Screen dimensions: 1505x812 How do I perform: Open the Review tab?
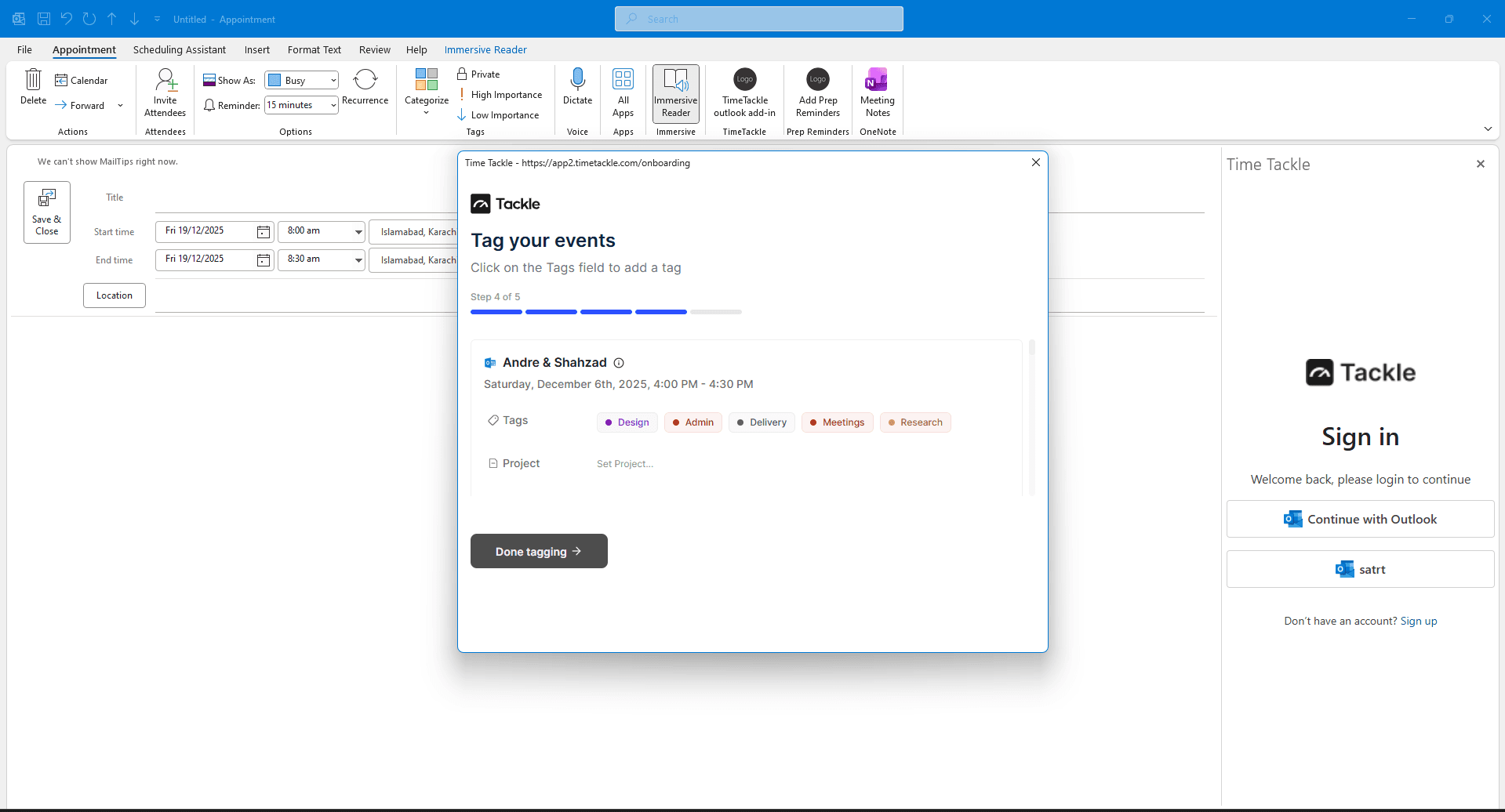pyautogui.click(x=375, y=49)
